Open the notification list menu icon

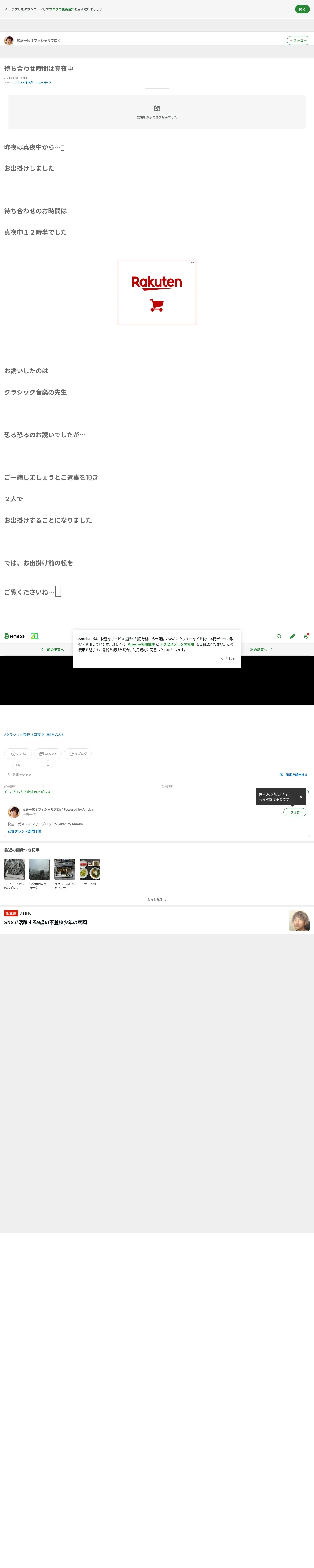[306, 636]
